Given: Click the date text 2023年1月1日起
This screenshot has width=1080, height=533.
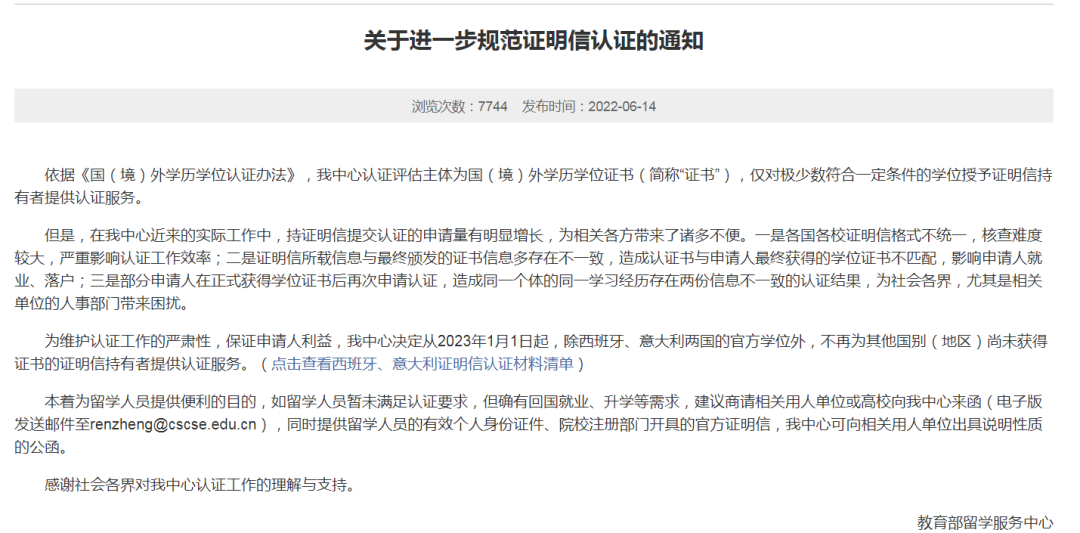Looking at the screenshot, I should point(521,341).
